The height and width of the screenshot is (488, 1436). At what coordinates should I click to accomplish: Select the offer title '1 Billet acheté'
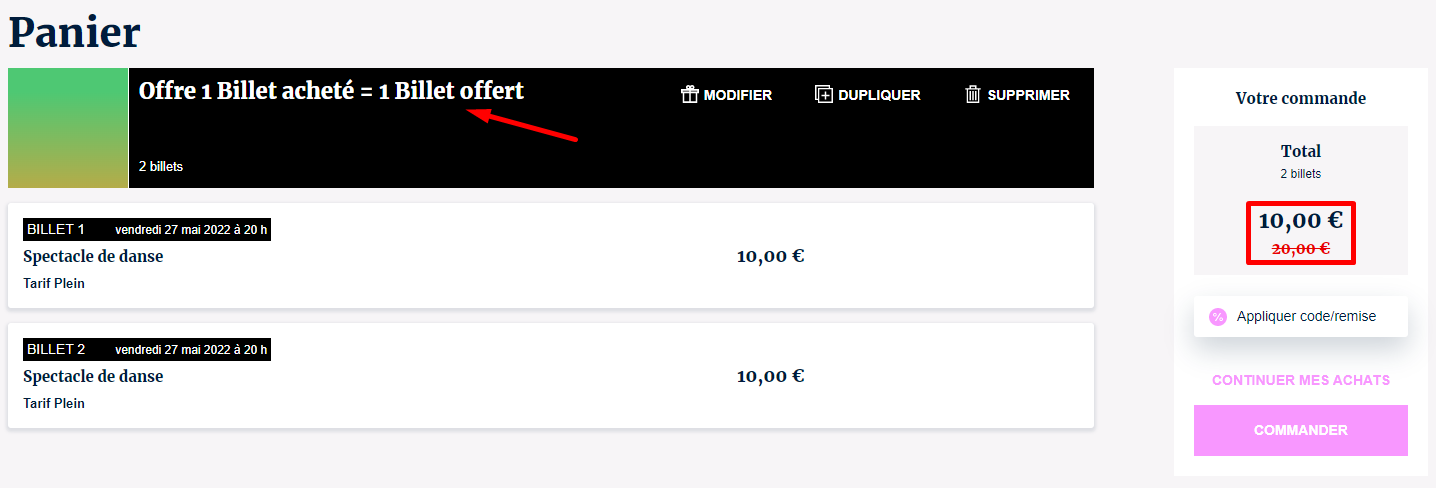click(331, 91)
